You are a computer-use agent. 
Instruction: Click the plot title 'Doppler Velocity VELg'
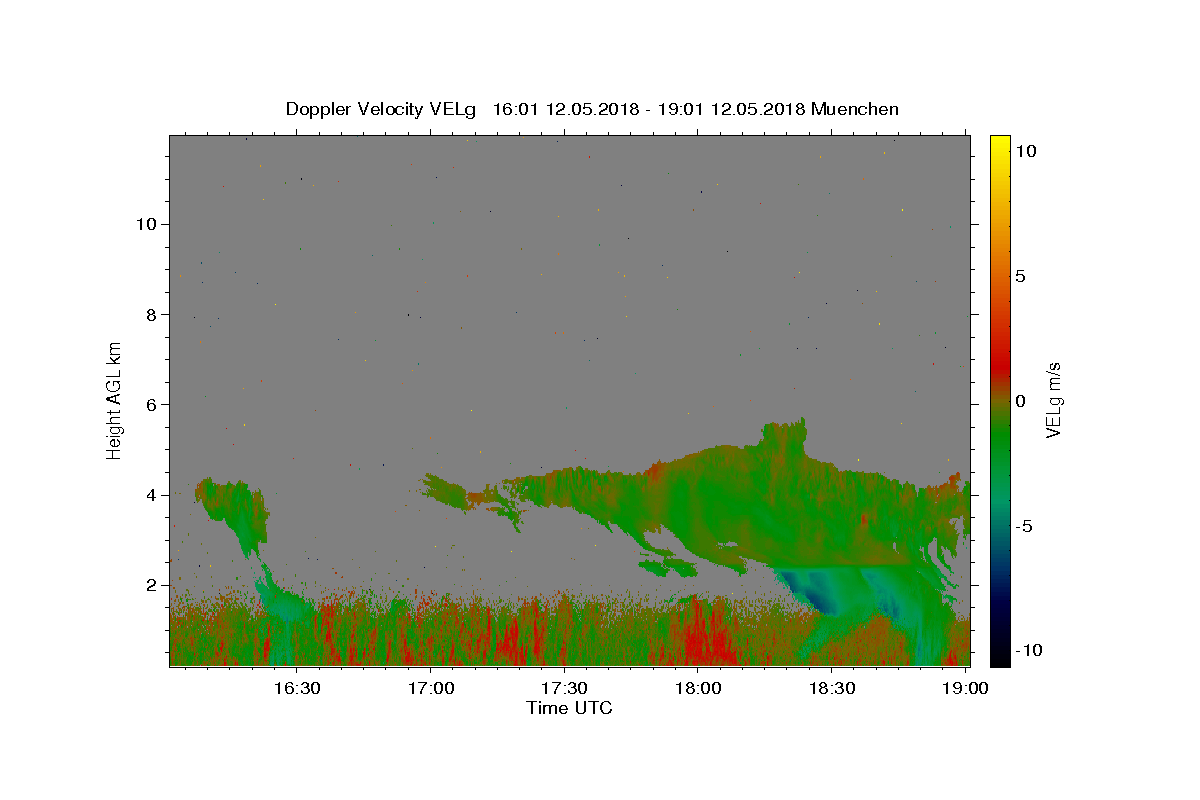[x=383, y=109]
